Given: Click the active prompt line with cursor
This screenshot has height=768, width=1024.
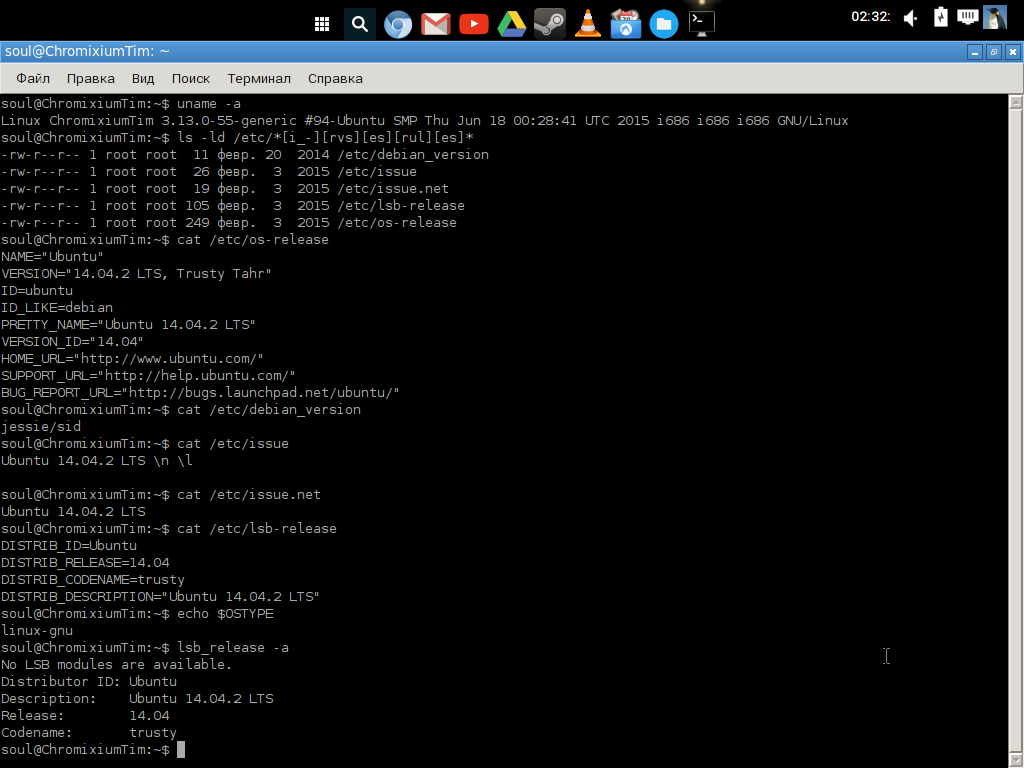Looking at the screenshot, I should [93, 750].
